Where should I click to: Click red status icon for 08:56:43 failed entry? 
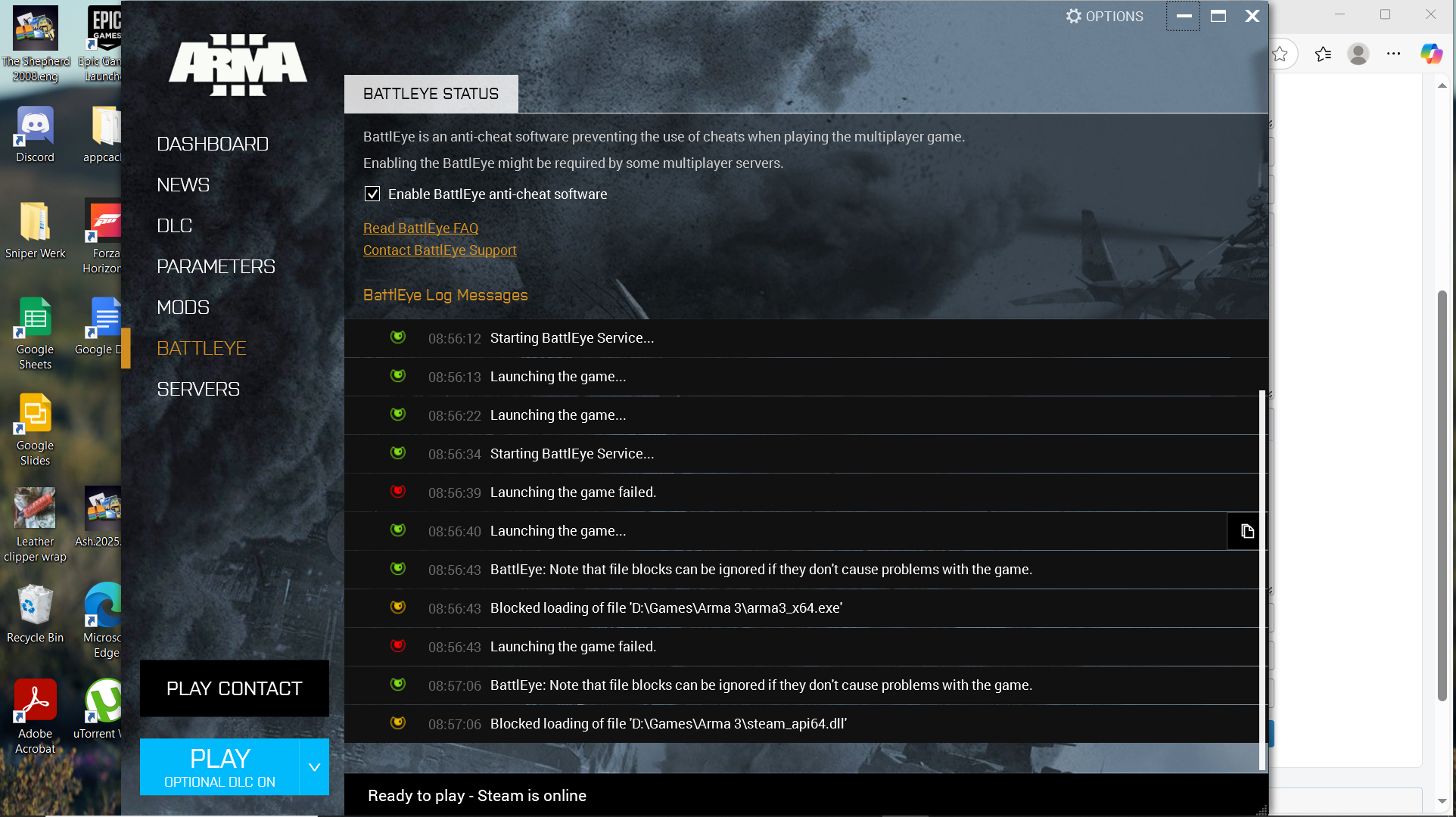(x=397, y=646)
